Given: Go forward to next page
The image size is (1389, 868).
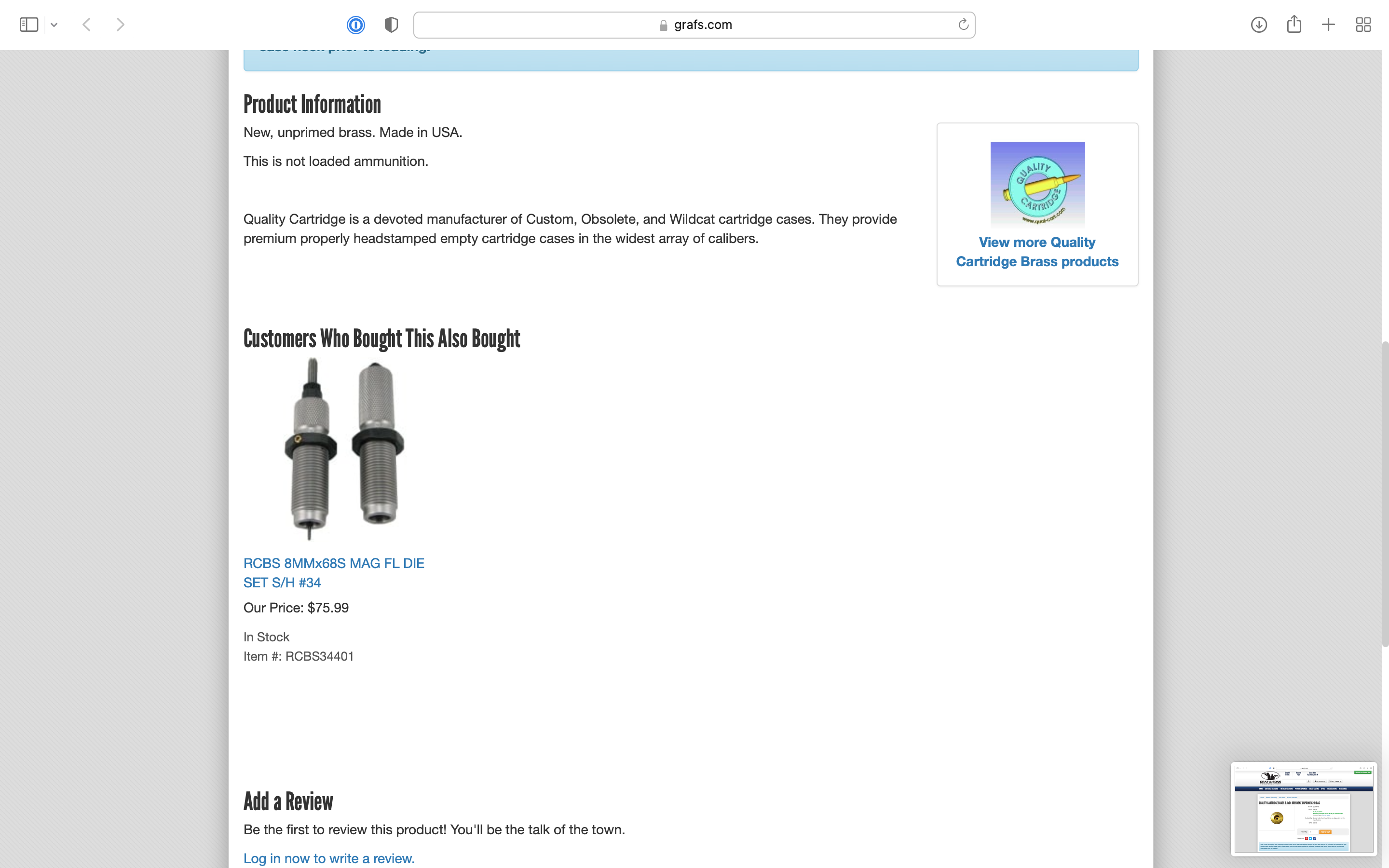Looking at the screenshot, I should coord(120,25).
